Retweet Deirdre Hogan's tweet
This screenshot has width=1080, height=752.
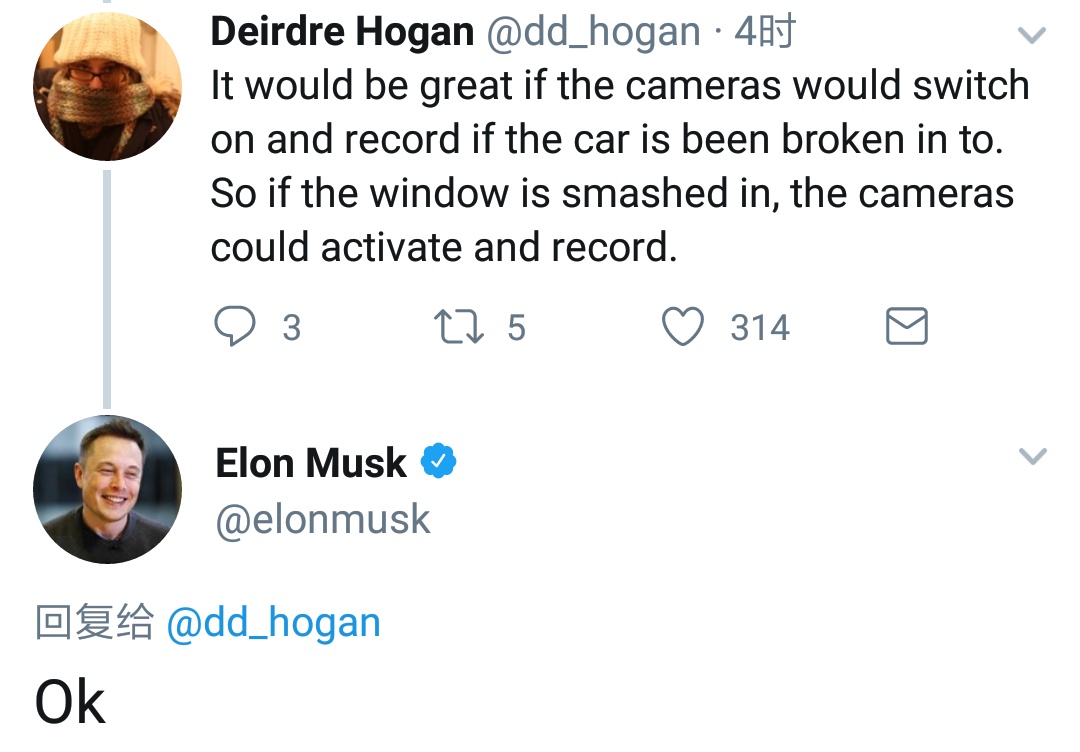(x=459, y=326)
